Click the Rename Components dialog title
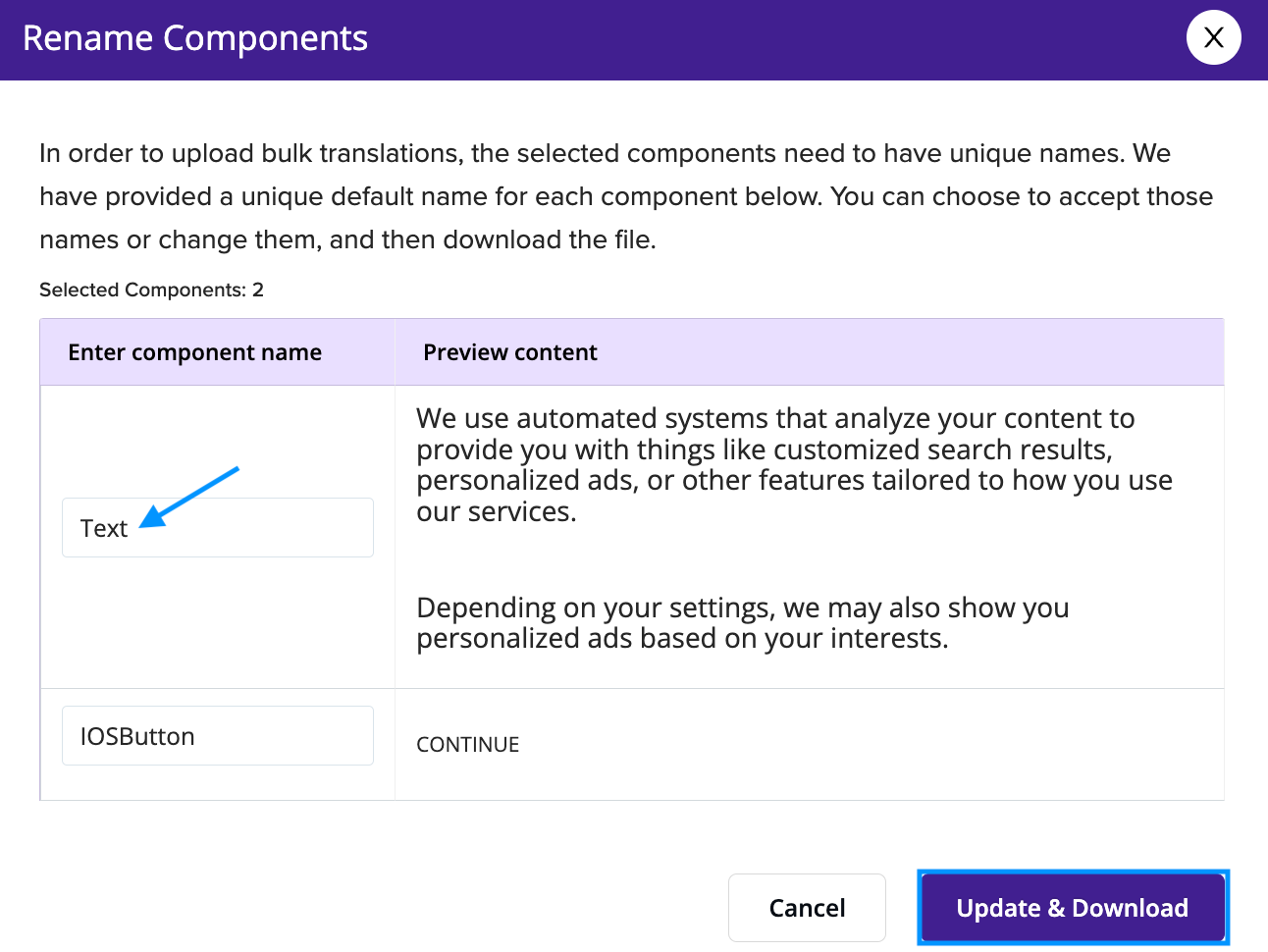 195,38
